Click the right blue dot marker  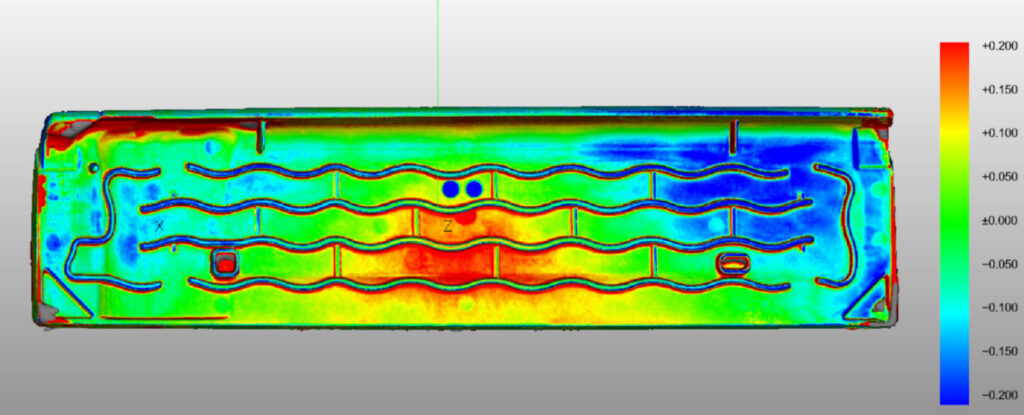pos(474,188)
